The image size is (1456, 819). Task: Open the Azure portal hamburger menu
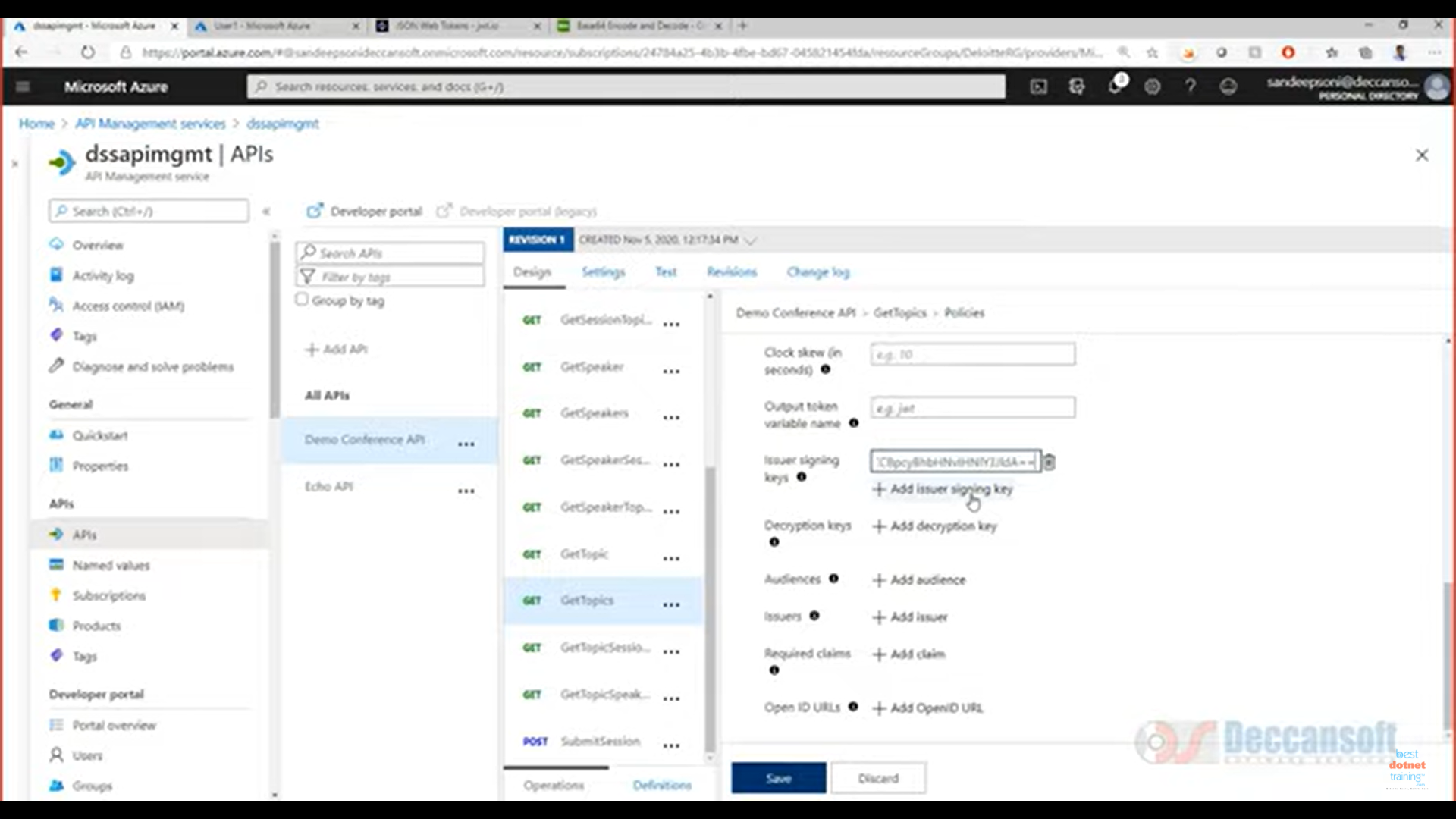pyautogui.click(x=23, y=86)
